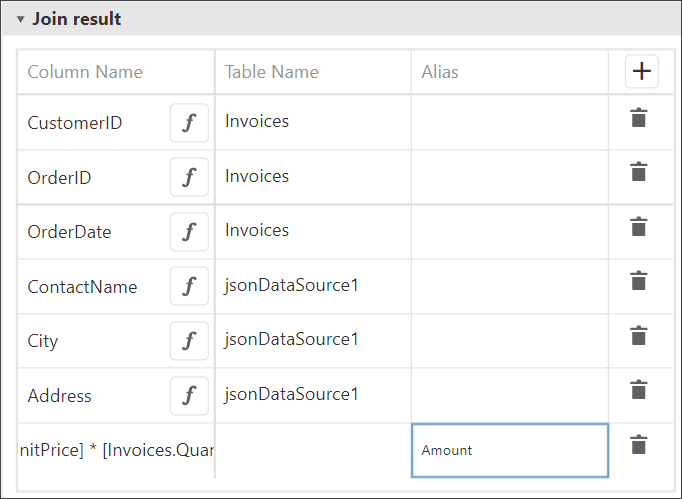Collapse the Join result section
682x499 pixels.
20,19
